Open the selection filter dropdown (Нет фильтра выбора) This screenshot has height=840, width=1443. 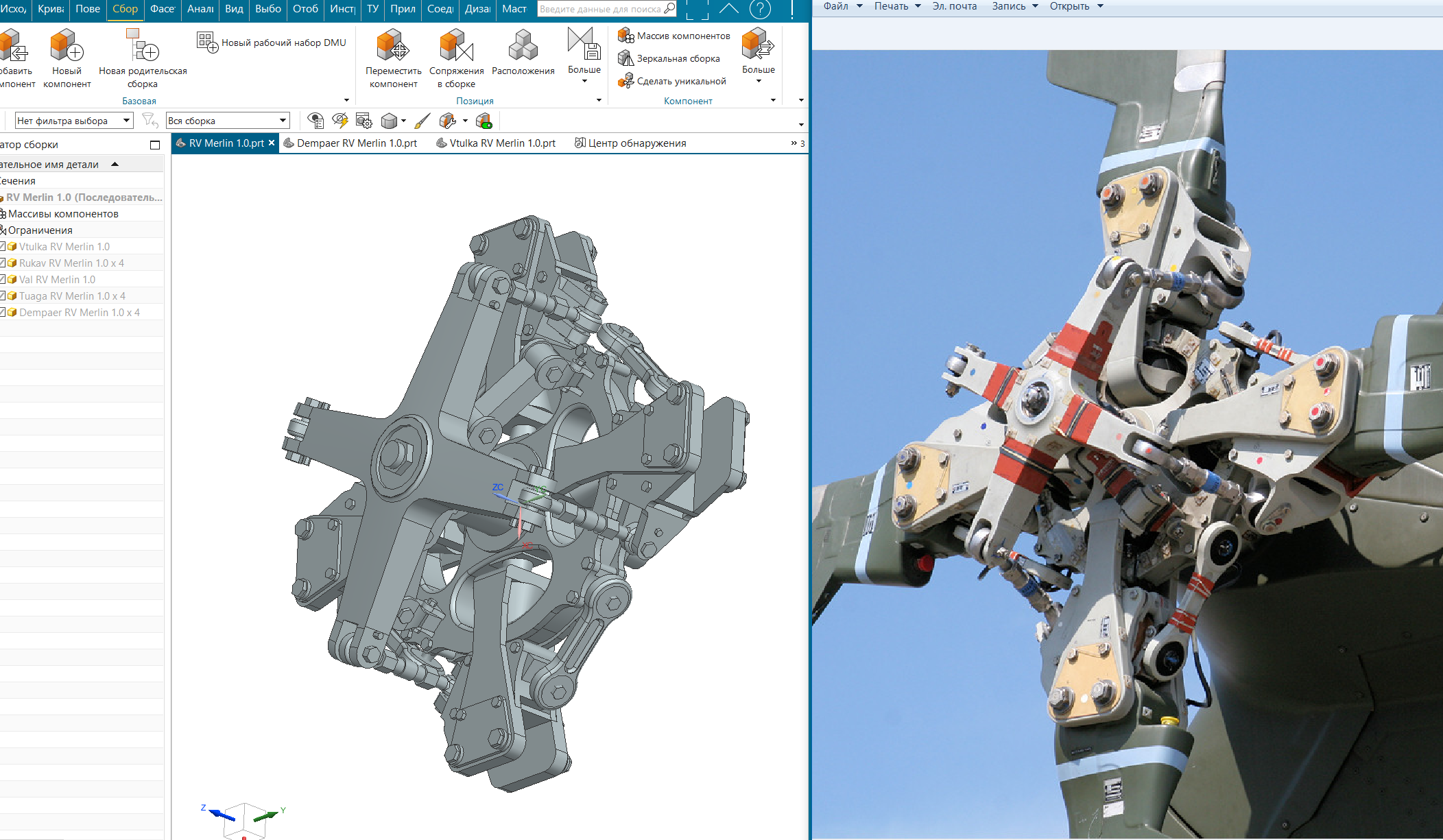tap(126, 121)
